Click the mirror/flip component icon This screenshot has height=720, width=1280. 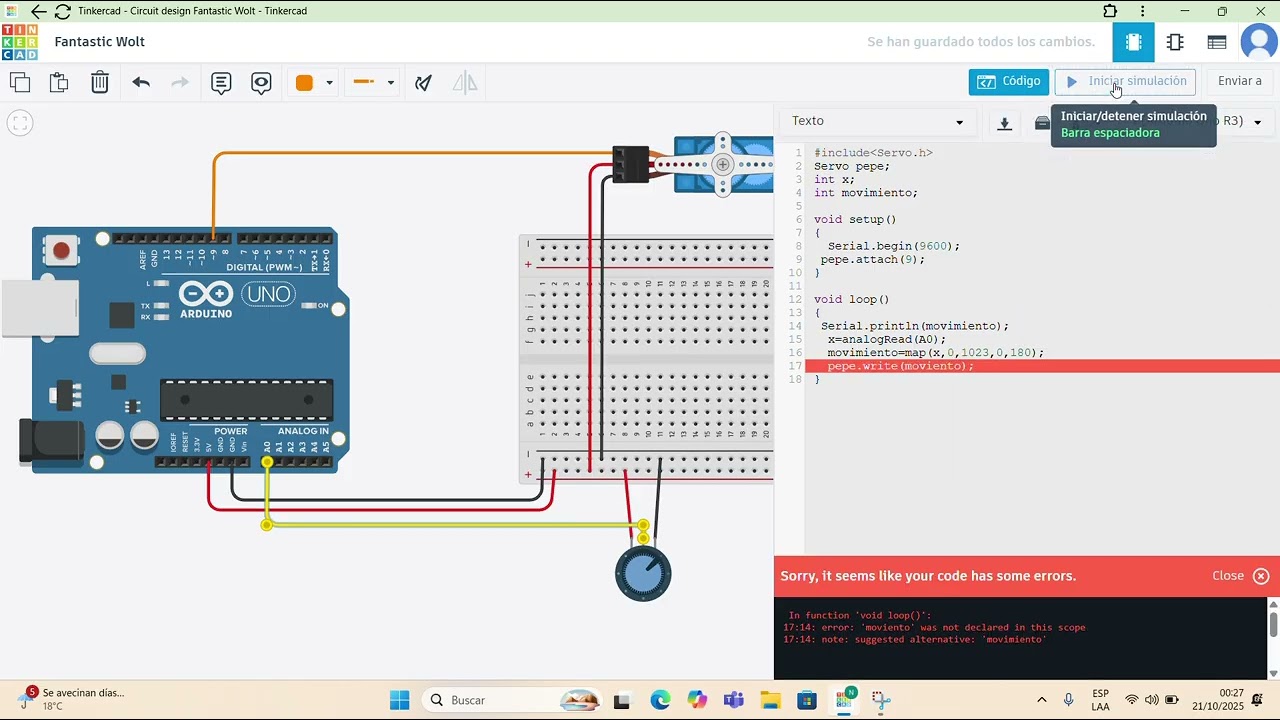(x=465, y=83)
